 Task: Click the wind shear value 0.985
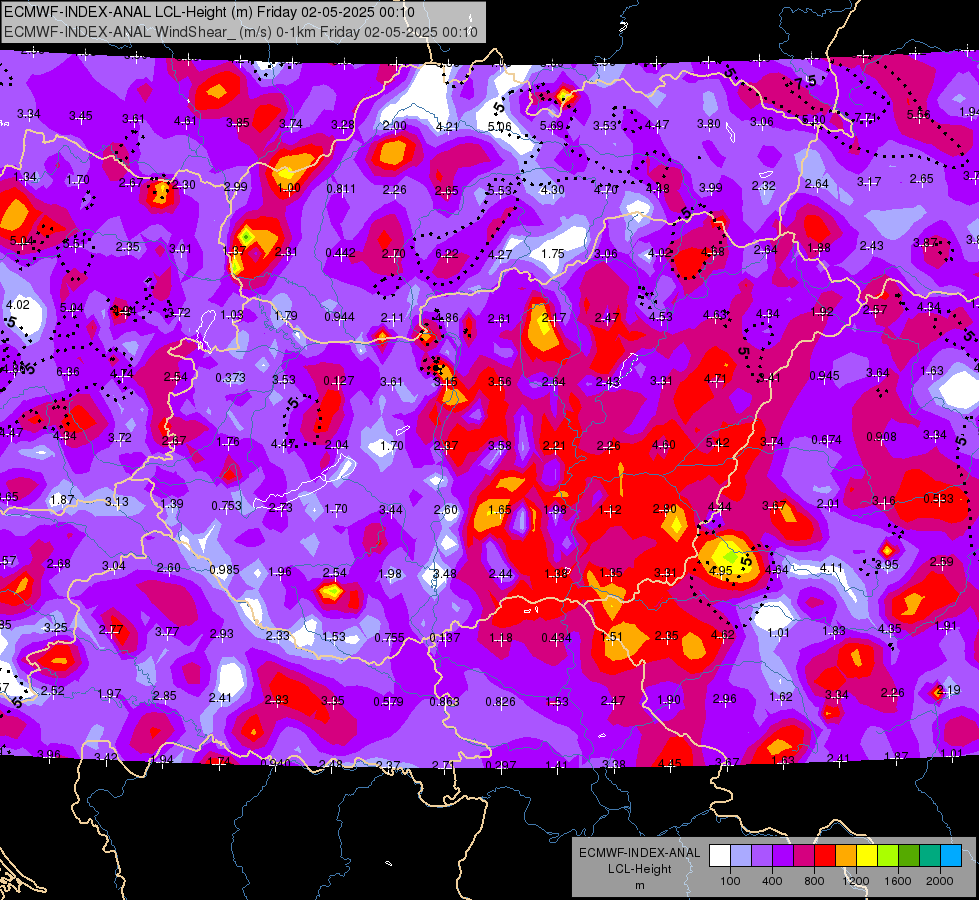coord(224,570)
